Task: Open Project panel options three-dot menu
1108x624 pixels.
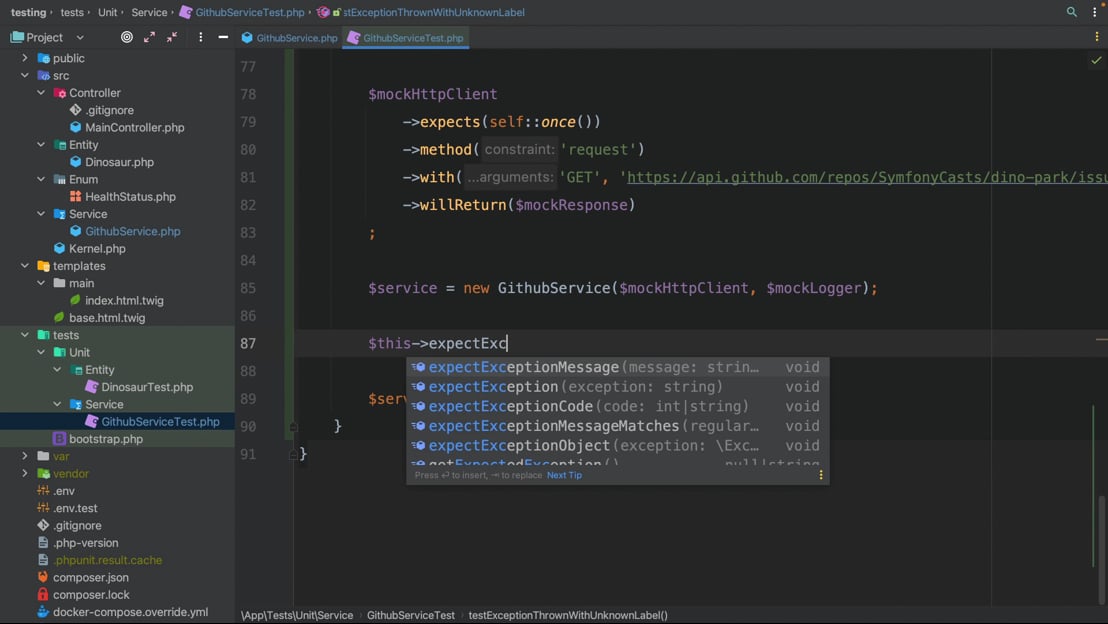Action: [200, 37]
